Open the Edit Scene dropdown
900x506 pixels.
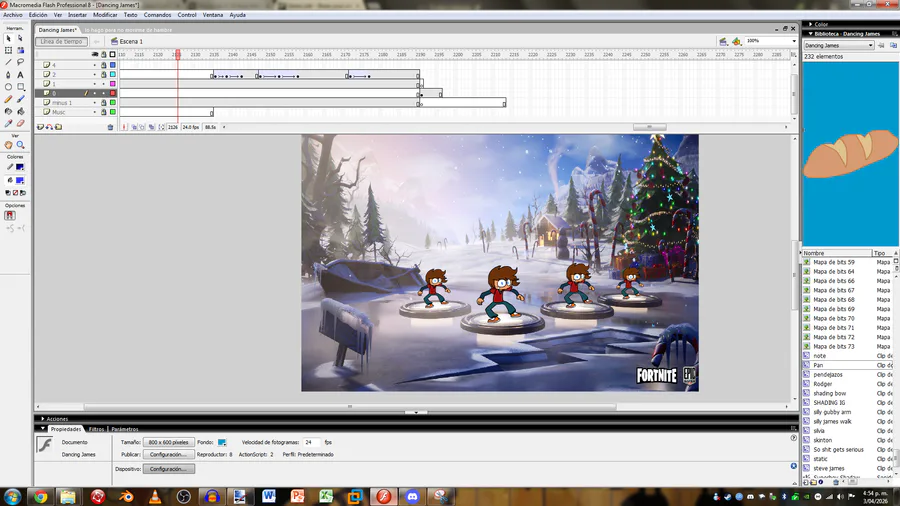723,41
